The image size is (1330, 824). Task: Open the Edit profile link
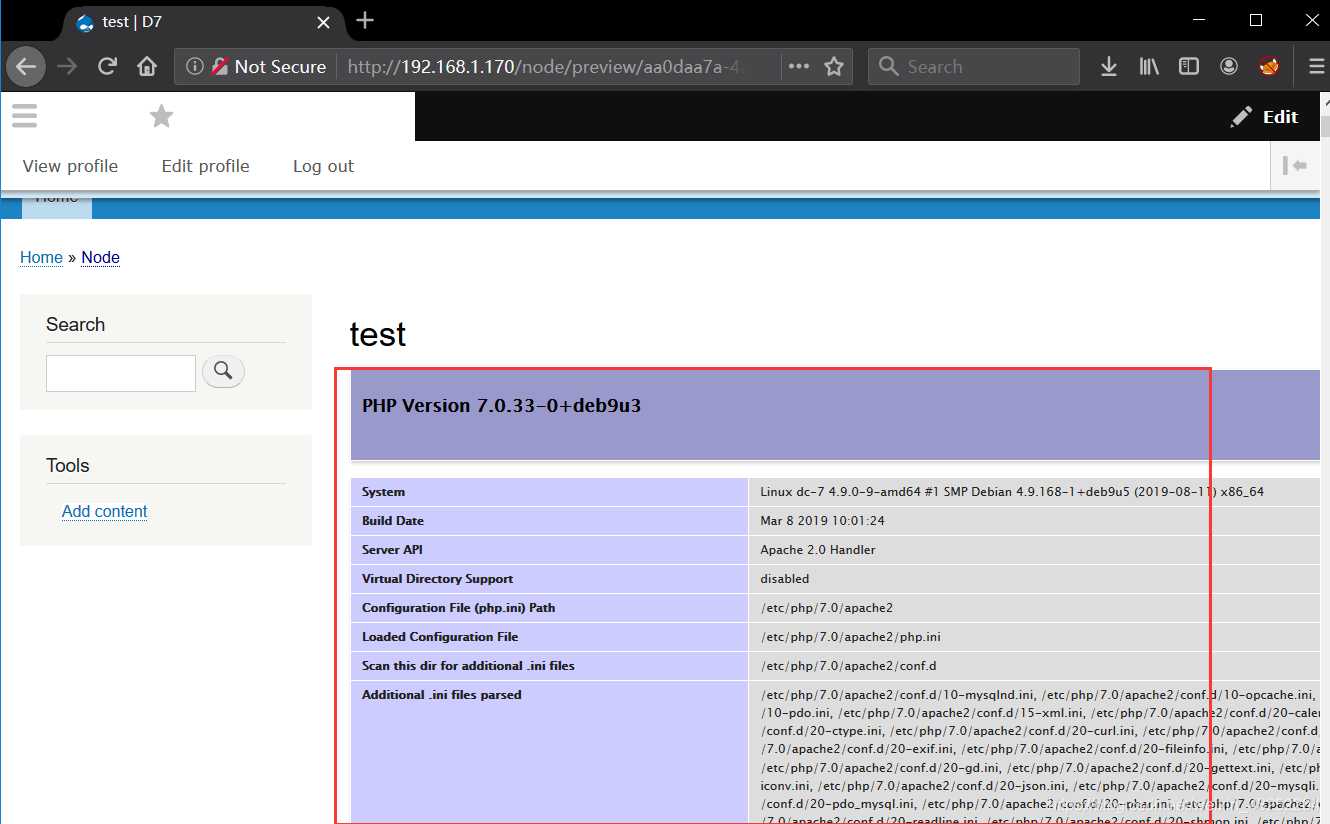coord(206,166)
